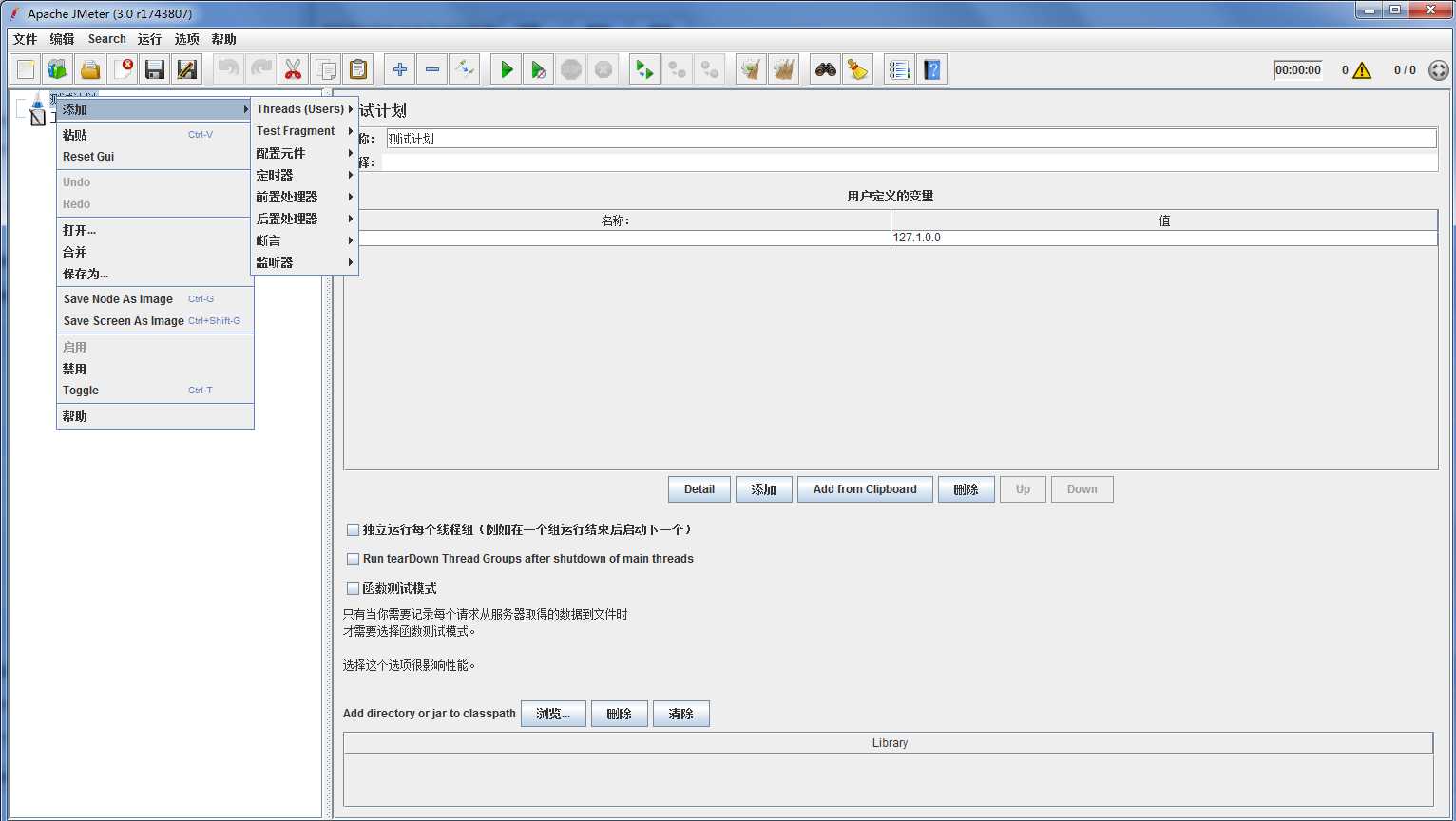
Task: Toggle the 函数测试模式 checkbox
Action: pyautogui.click(x=353, y=588)
